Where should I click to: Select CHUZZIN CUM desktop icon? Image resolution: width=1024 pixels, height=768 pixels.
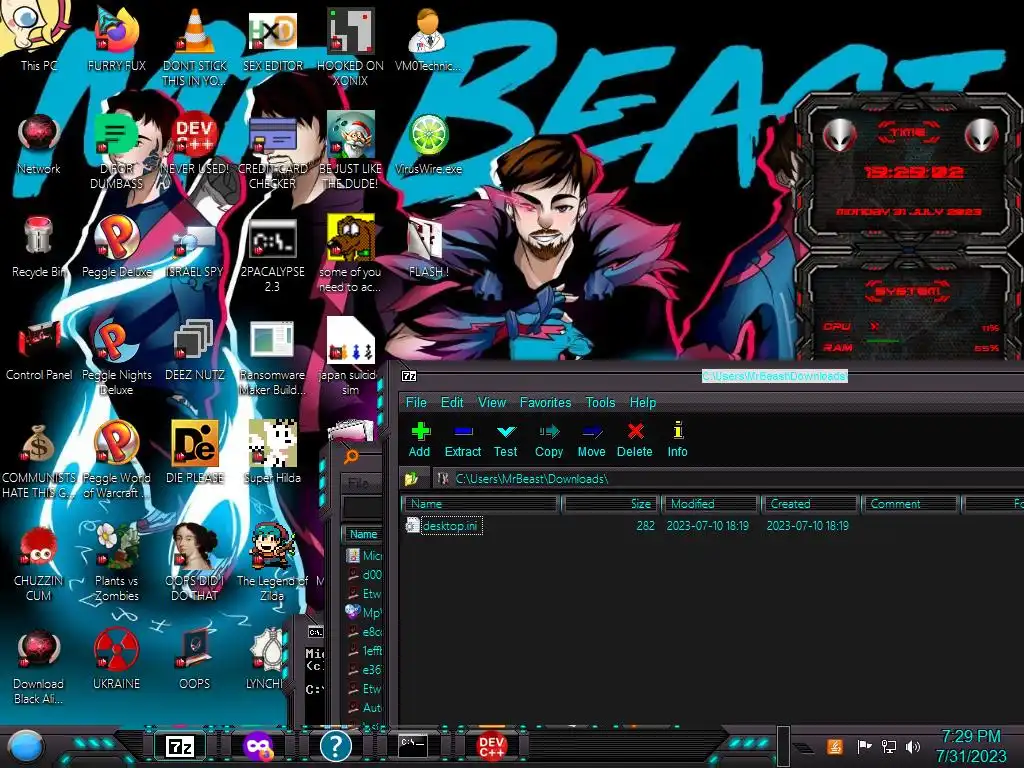[39, 563]
